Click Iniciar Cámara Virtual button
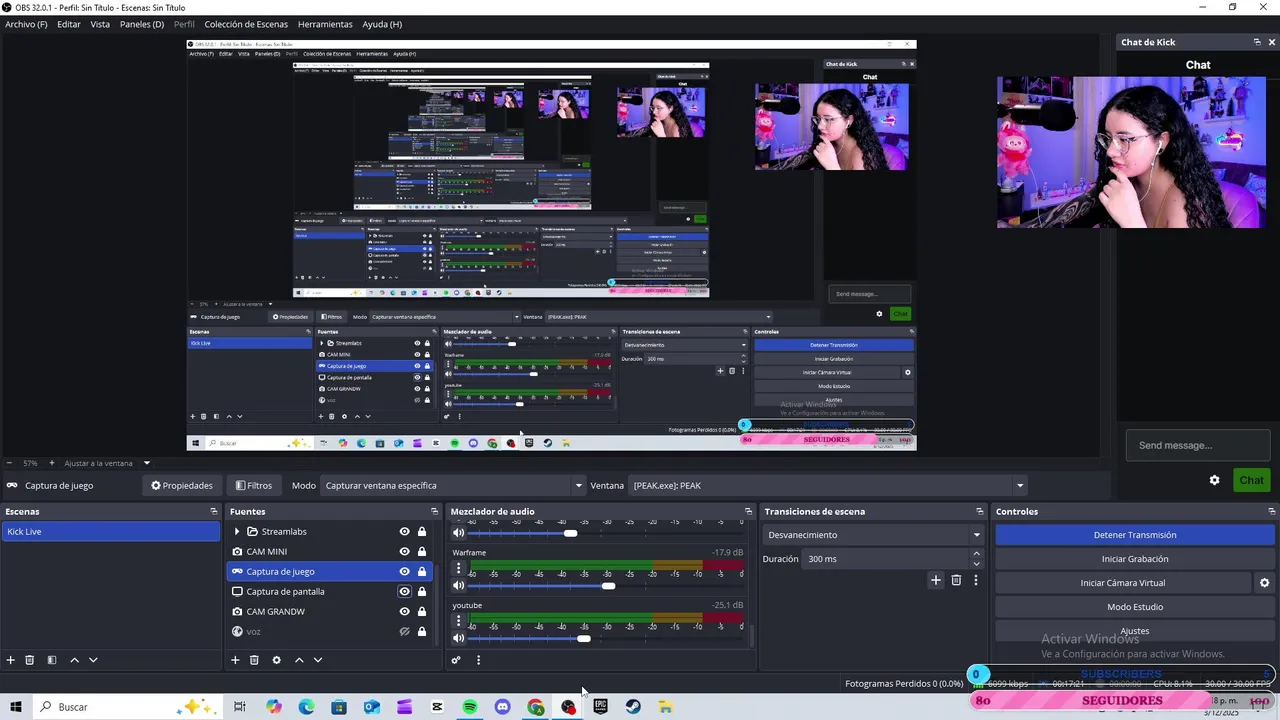This screenshot has height=720, width=1280. [1123, 583]
